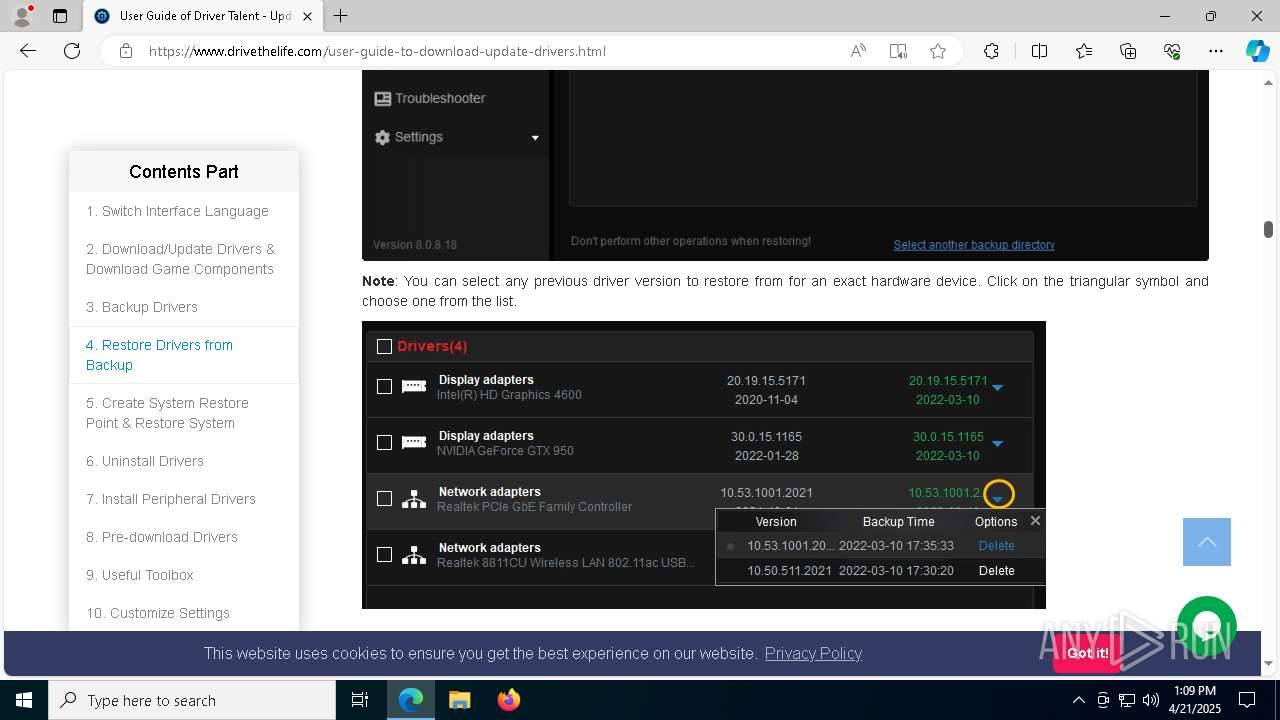Click the Windows taskbar search box
The height and width of the screenshot is (720, 1280).
click(192, 700)
